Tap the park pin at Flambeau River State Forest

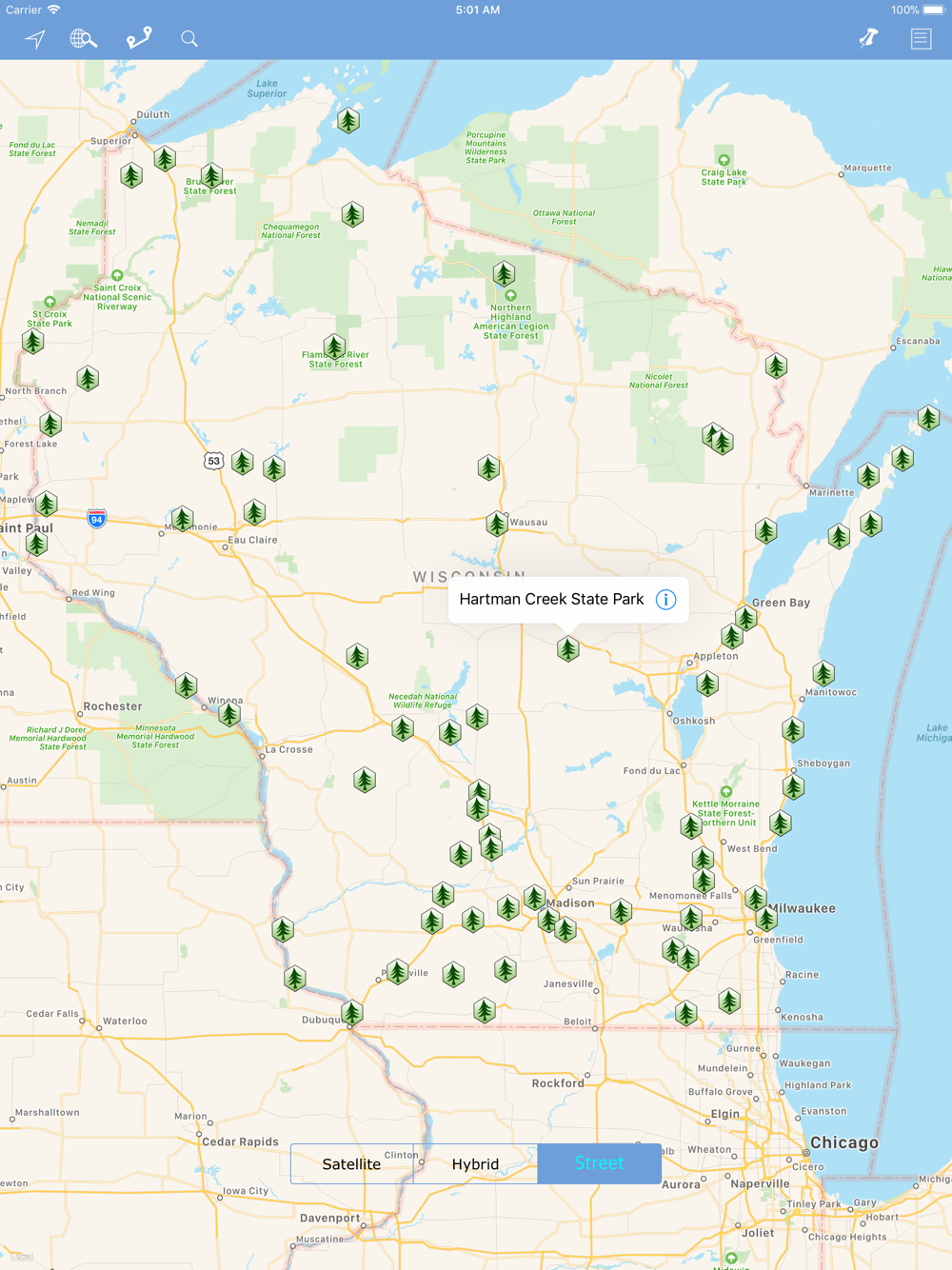[334, 347]
